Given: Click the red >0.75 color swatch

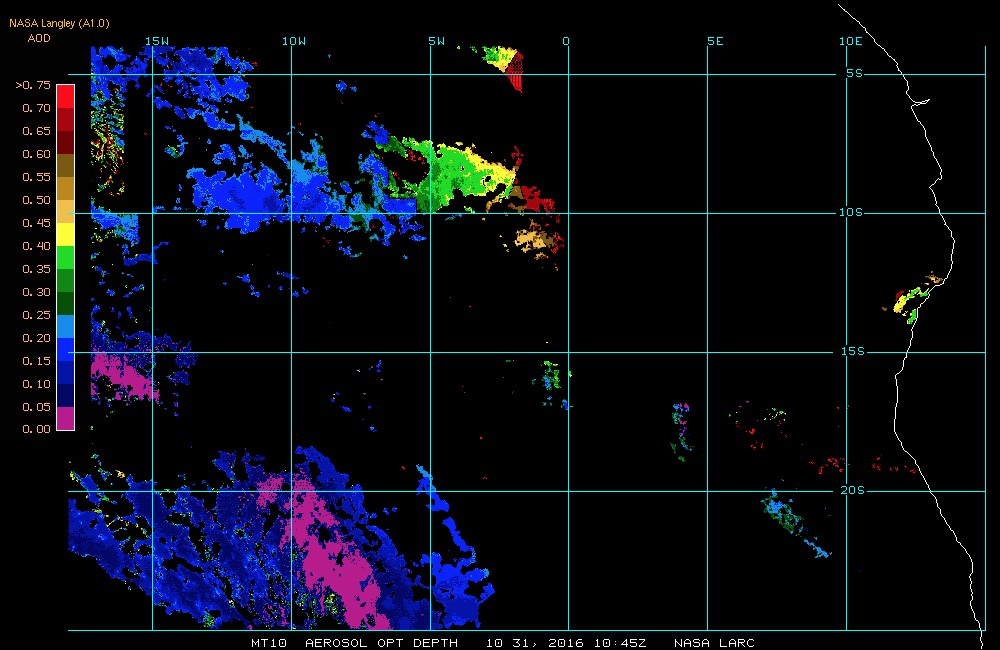Looking at the screenshot, I should tap(66, 96).
